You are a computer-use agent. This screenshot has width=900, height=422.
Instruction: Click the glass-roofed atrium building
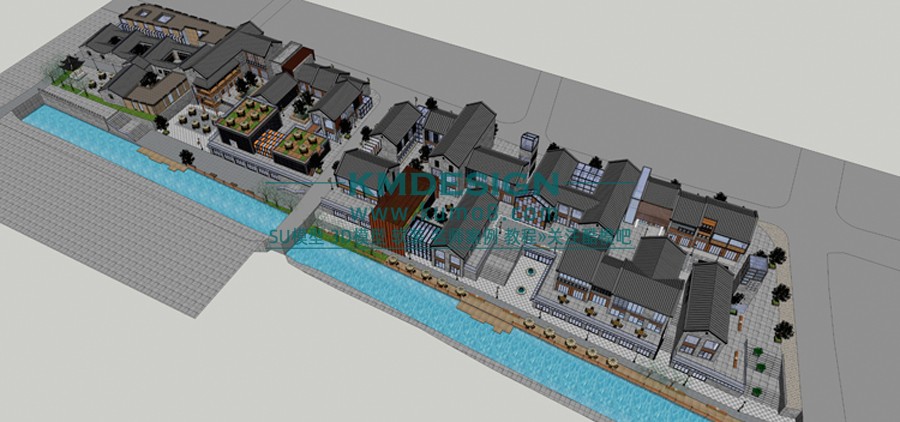click(588, 178)
